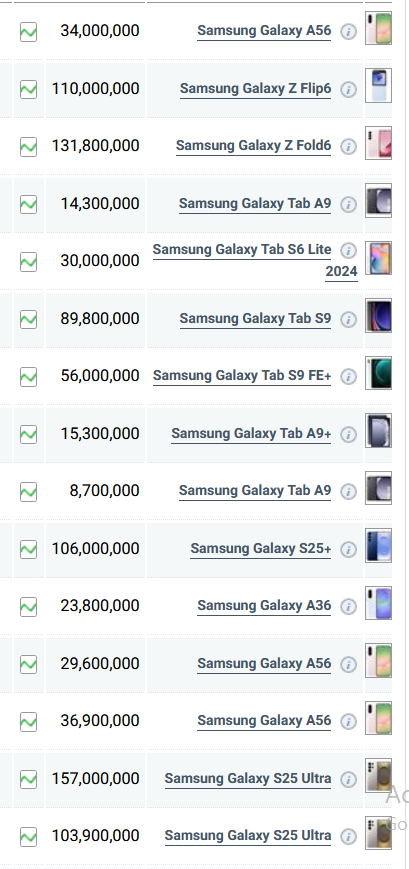The height and width of the screenshot is (869, 409).
Task: Open chart icon for 157,000,000 S25 Ultra row
Action: tap(28, 779)
